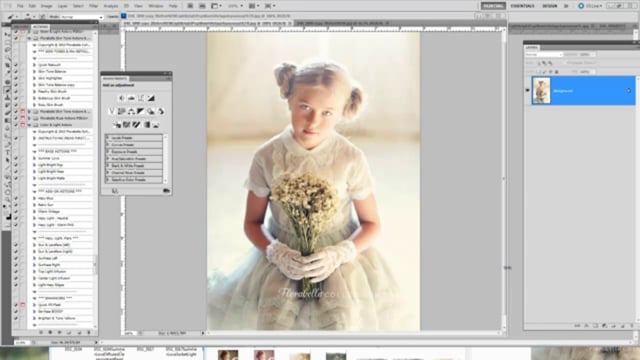
Task: Select the Top Light Infusion action
Action: [52, 271]
